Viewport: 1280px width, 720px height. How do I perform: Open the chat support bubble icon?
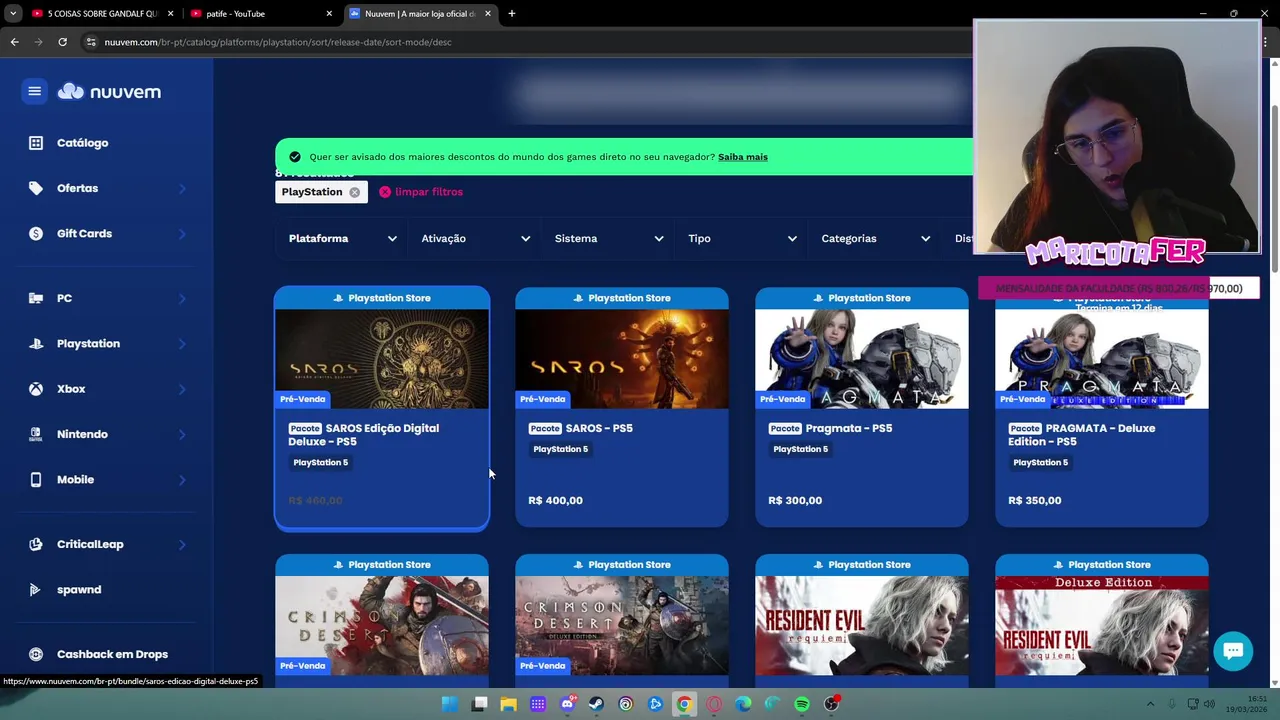point(1233,651)
